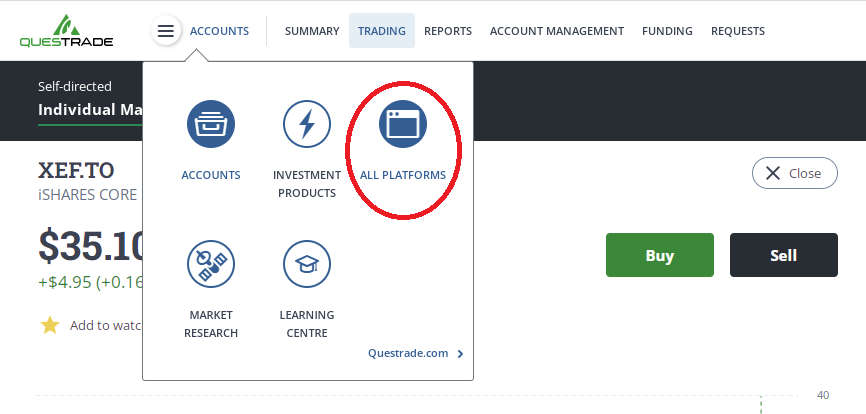Open the Accounts drawer icon
The width and height of the screenshot is (866, 414).
pos(211,124)
